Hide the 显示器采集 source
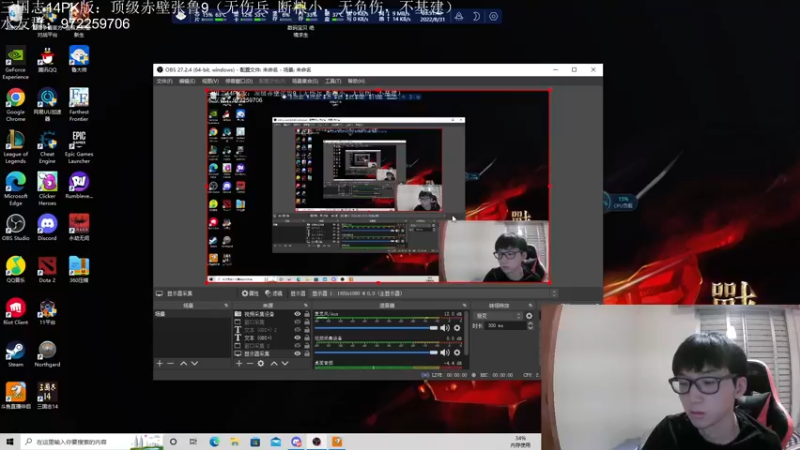Viewport: 800px width, 450px height. tap(297, 353)
